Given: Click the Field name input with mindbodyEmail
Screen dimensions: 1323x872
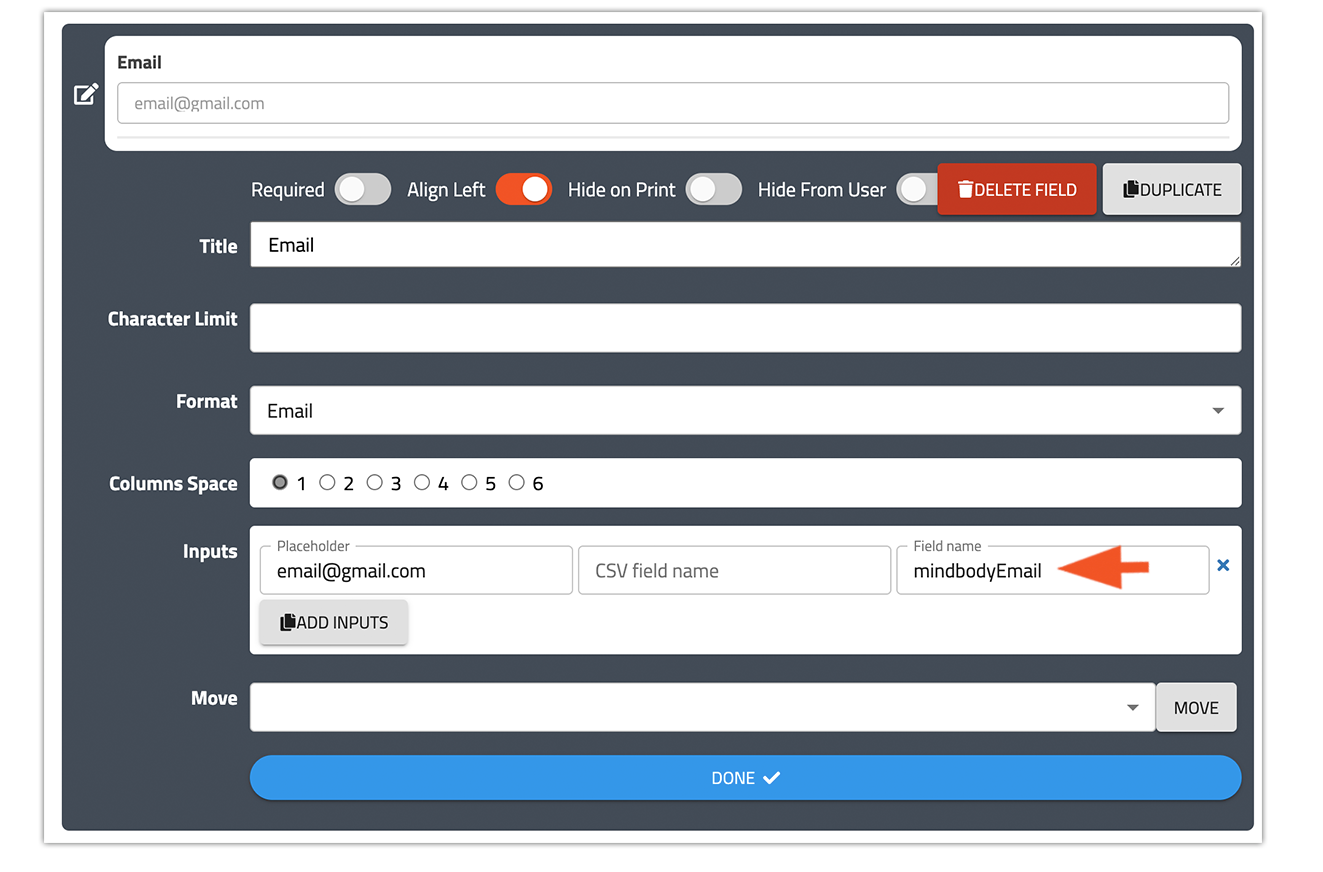Looking at the screenshot, I should 1053,570.
